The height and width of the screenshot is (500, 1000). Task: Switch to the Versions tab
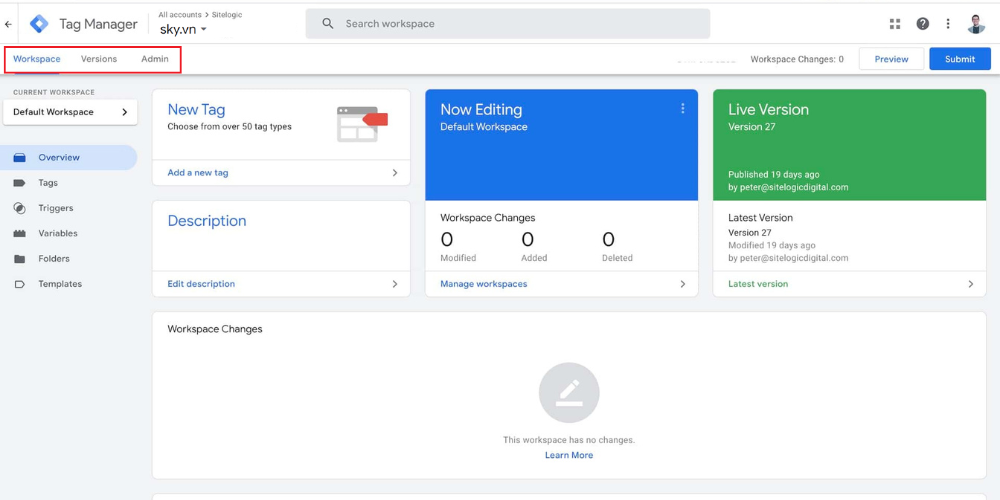[x=99, y=59]
